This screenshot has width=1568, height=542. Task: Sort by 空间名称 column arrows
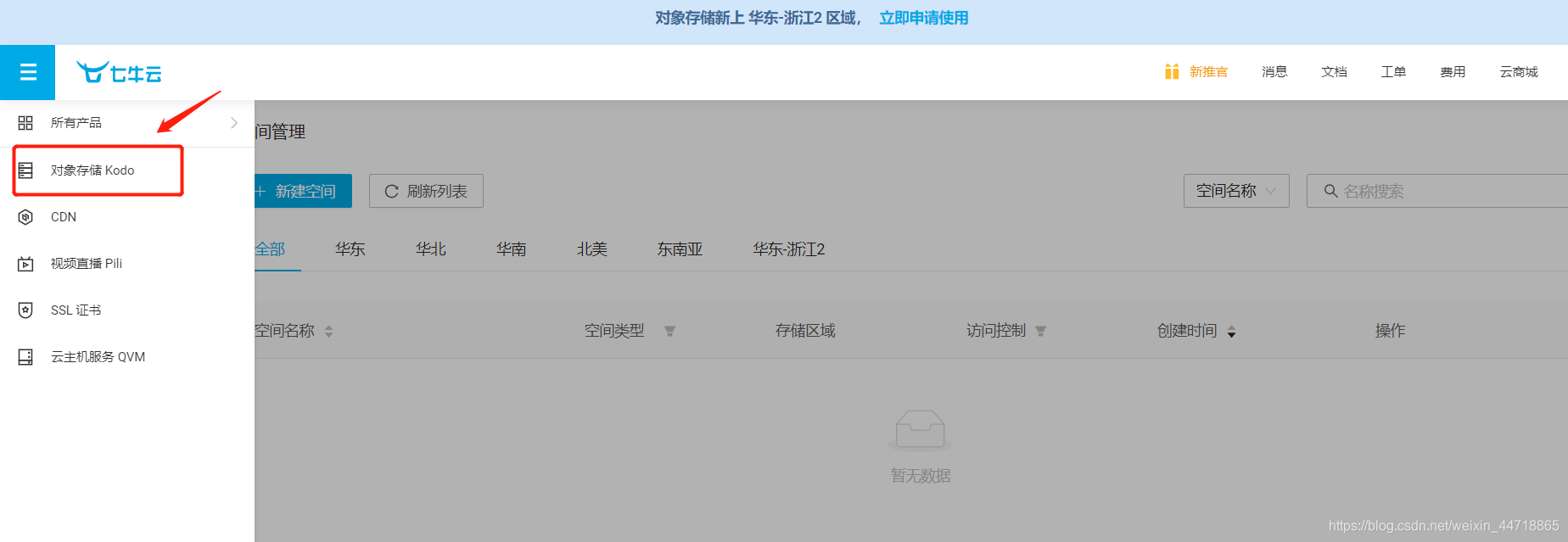[328, 331]
